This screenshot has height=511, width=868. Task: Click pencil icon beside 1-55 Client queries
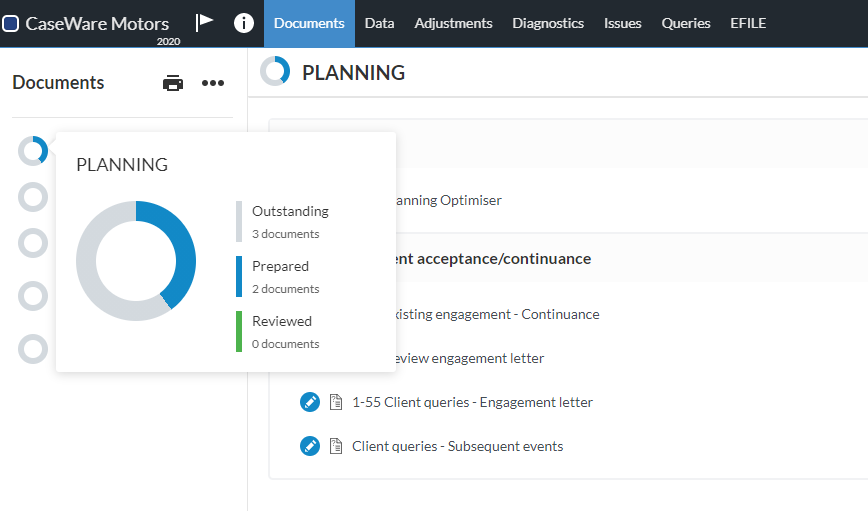pyautogui.click(x=310, y=402)
